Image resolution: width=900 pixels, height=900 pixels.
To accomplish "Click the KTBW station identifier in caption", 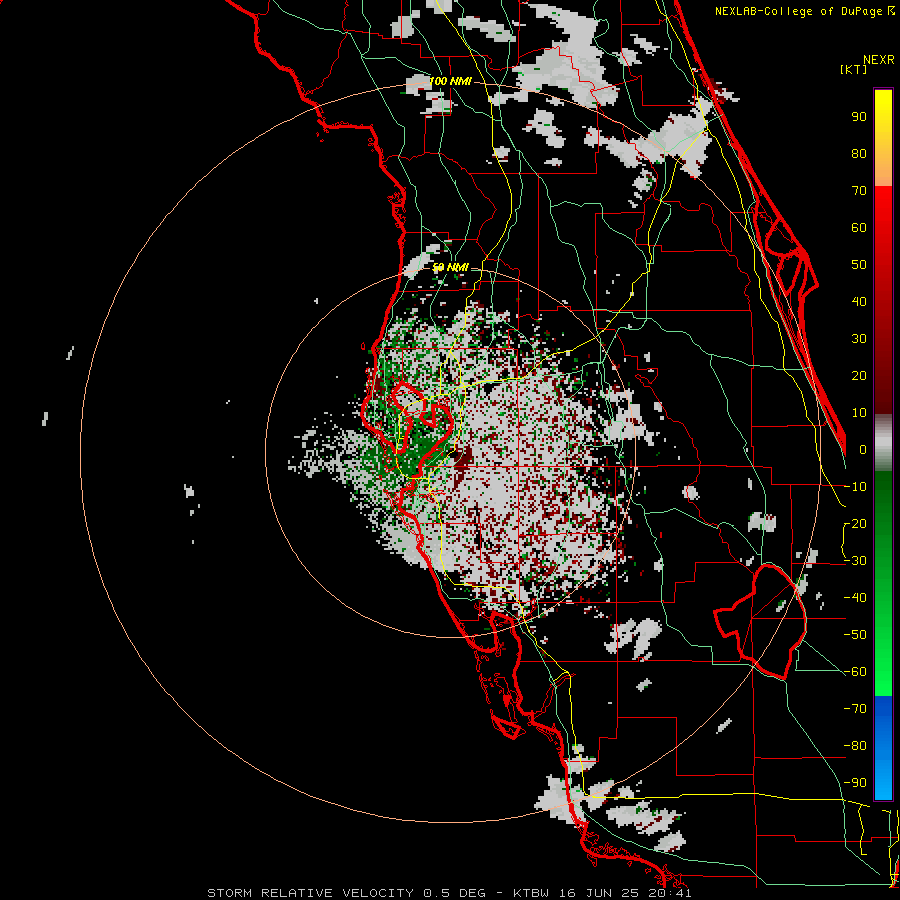I will click(x=532, y=893).
